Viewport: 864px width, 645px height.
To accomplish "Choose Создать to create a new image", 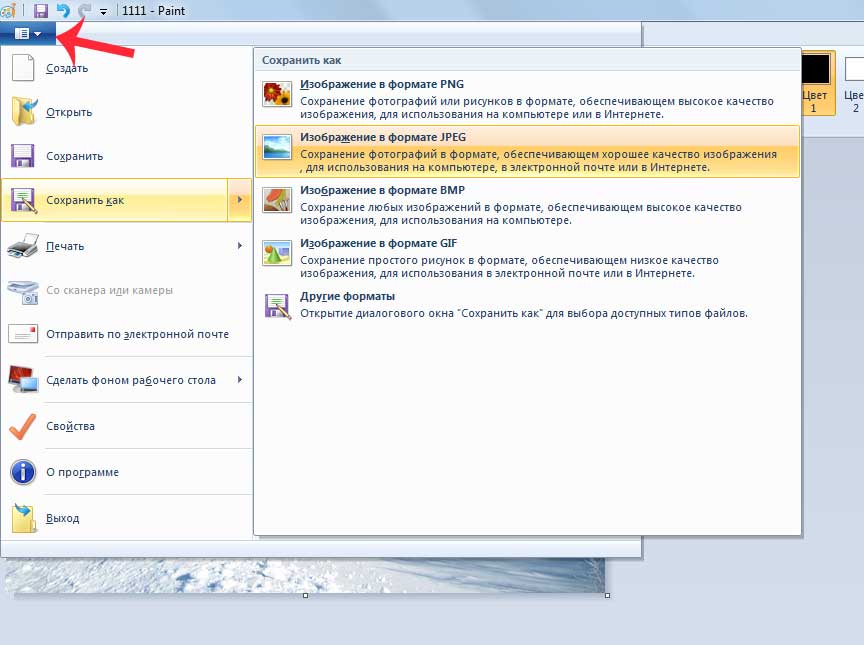I will 67,69.
